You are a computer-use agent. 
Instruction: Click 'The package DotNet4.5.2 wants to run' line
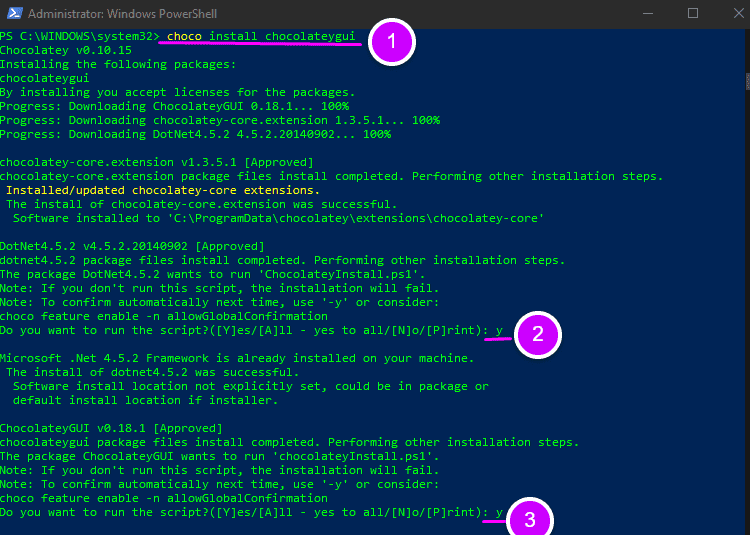pyautogui.click(x=212, y=274)
